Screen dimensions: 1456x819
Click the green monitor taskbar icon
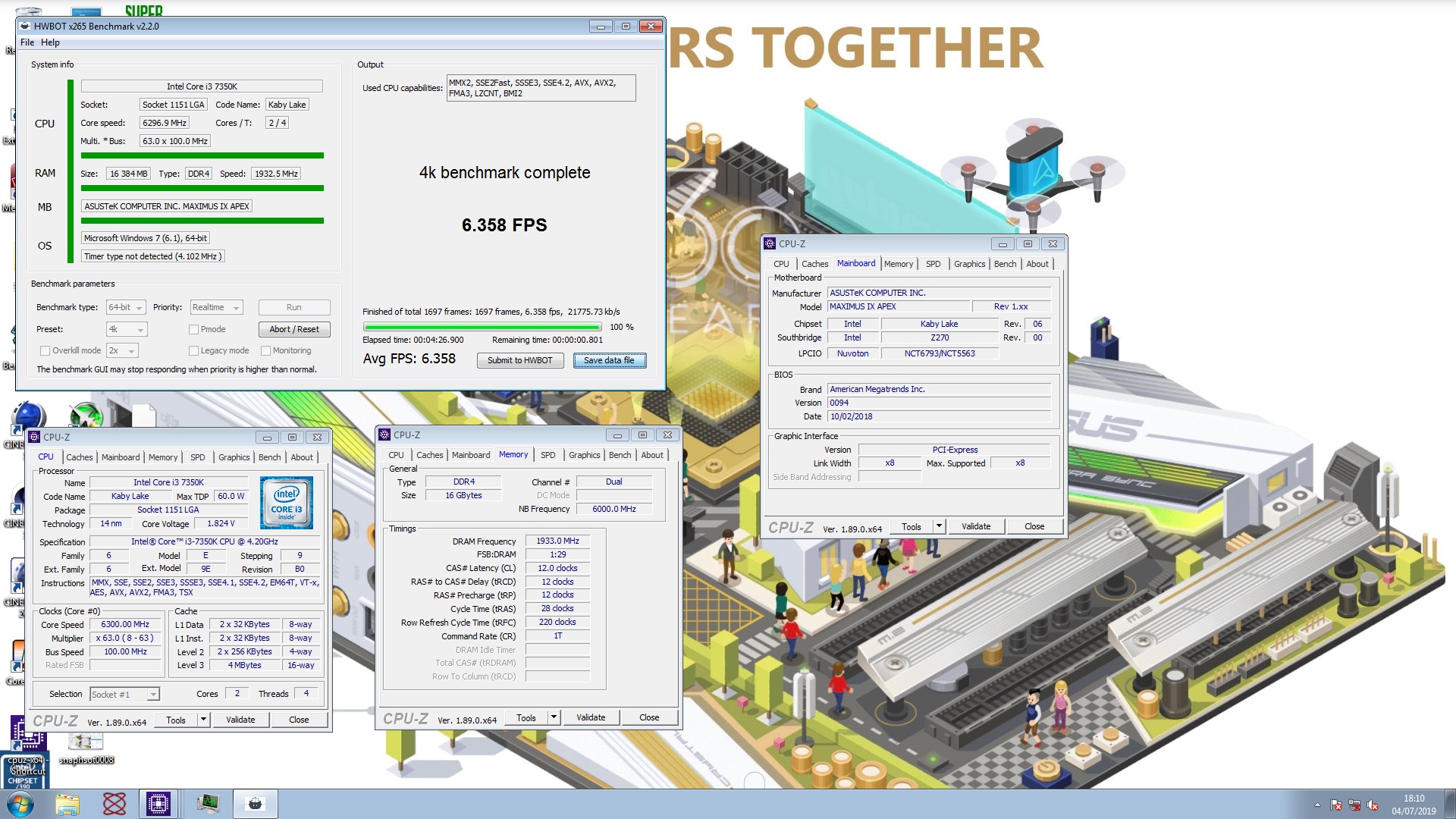(207, 804)
